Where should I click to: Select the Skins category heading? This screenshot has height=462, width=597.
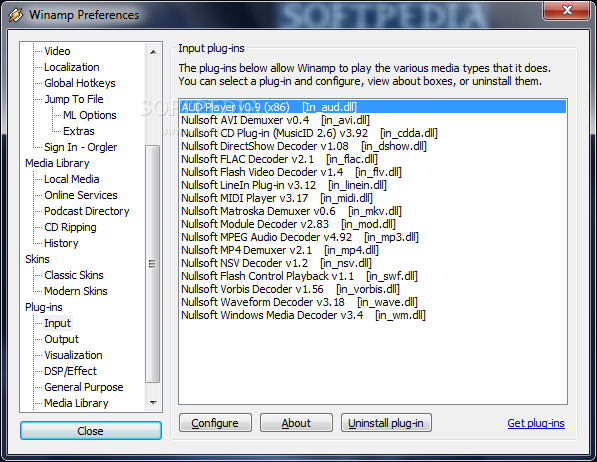[37, 259]
